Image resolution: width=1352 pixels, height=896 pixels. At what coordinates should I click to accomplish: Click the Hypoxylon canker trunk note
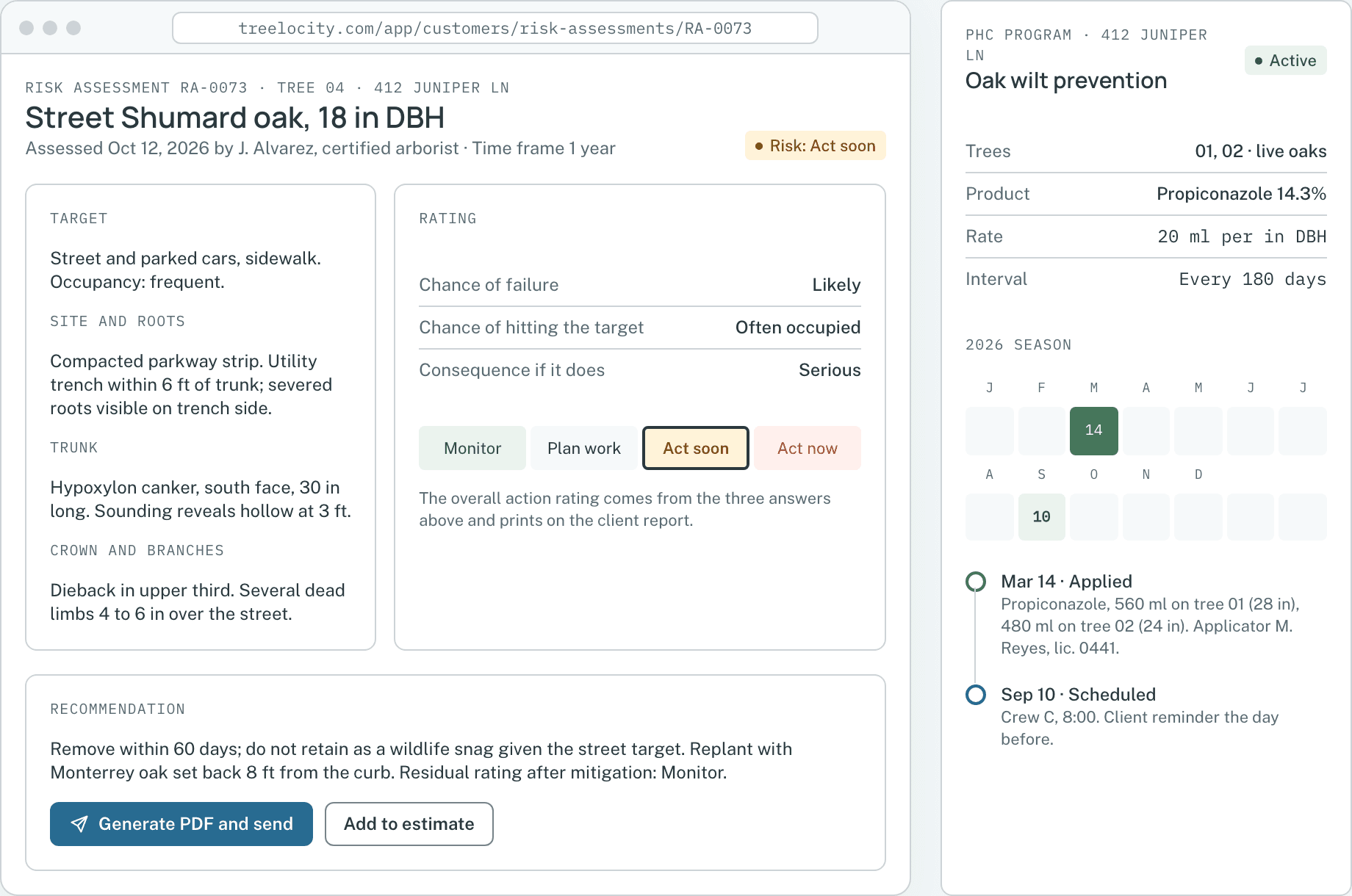point(201,499)
